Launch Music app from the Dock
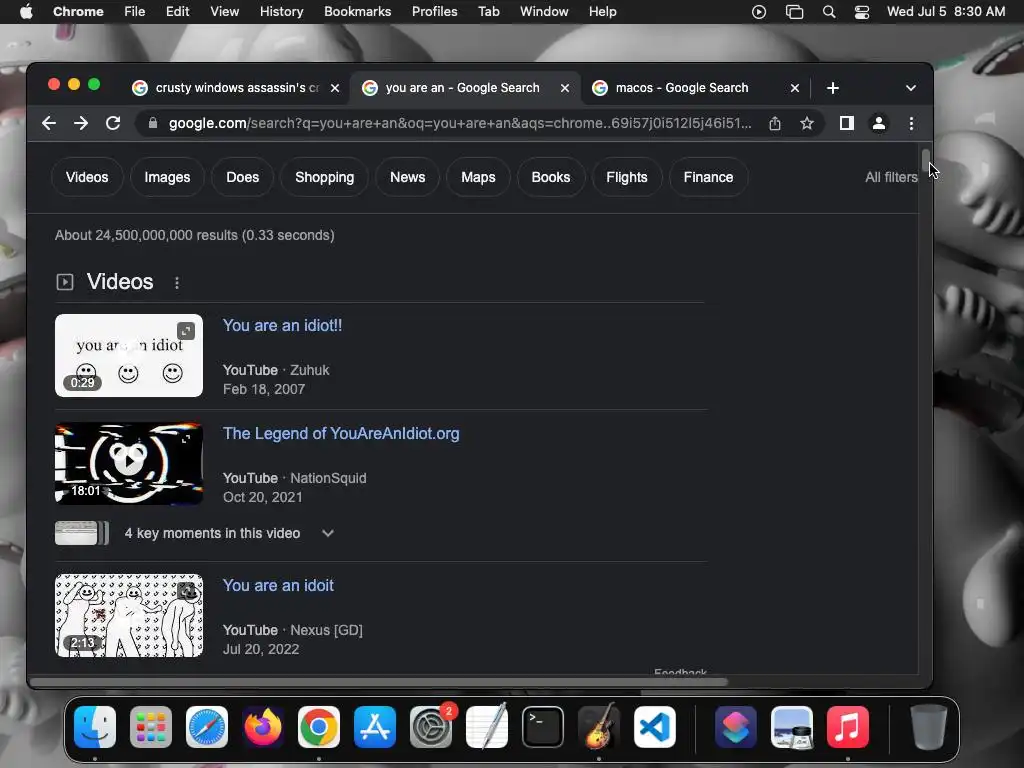Screen dimensions: 1024x768 coord(848,727)
